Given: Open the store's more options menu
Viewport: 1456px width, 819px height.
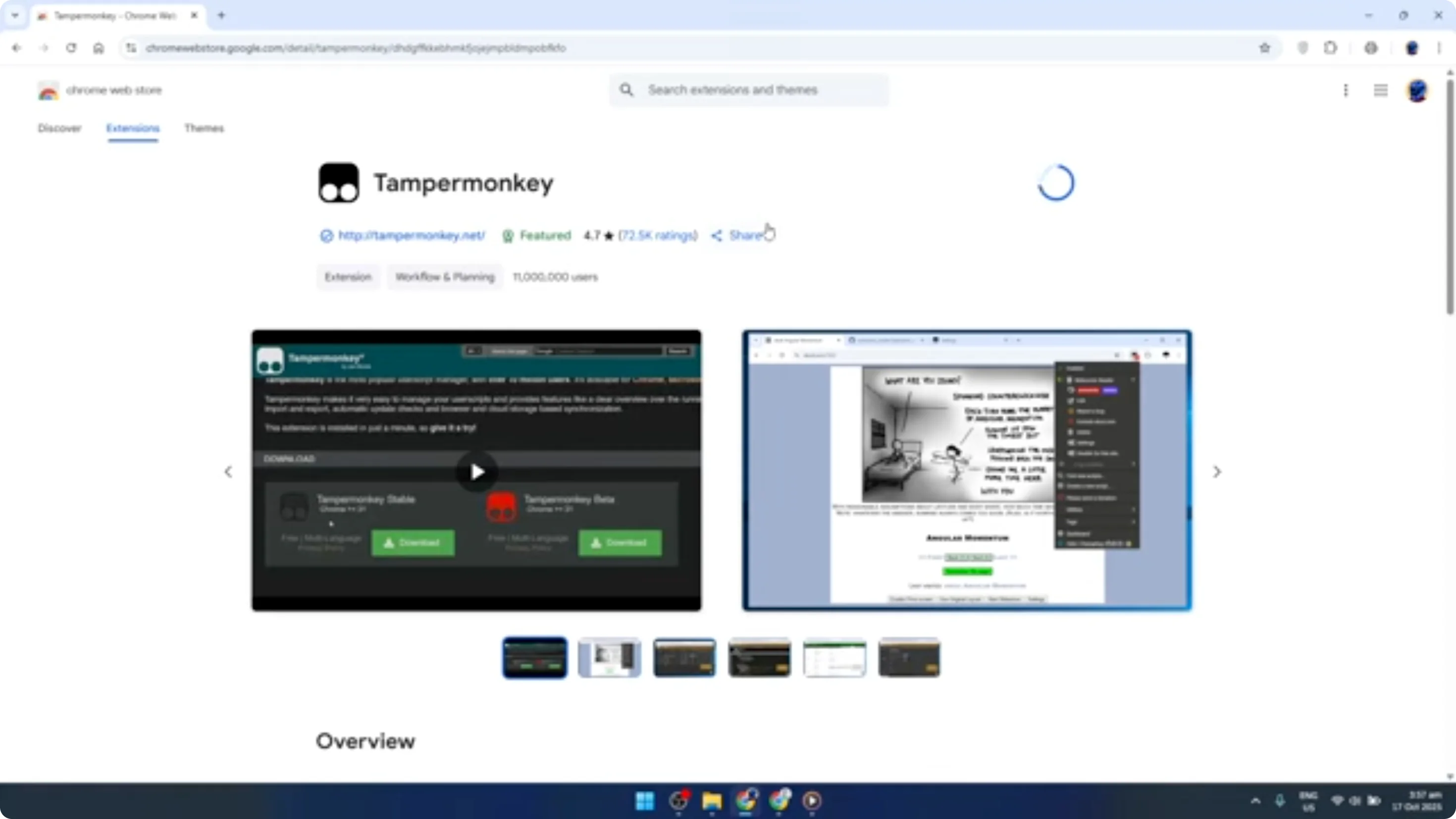Looking at the screenshot, I should 1346,91.
